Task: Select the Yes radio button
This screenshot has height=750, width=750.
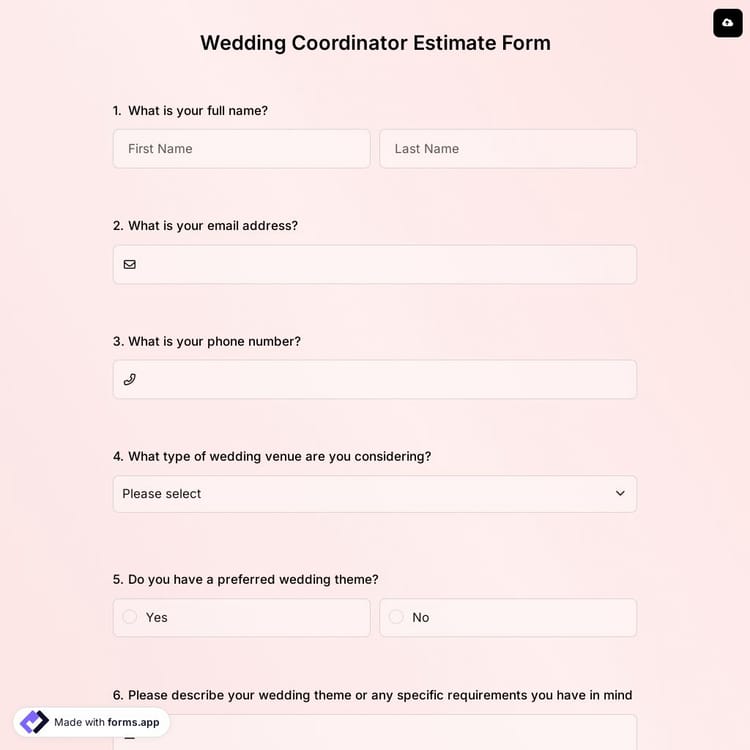Action: point(130,617)
